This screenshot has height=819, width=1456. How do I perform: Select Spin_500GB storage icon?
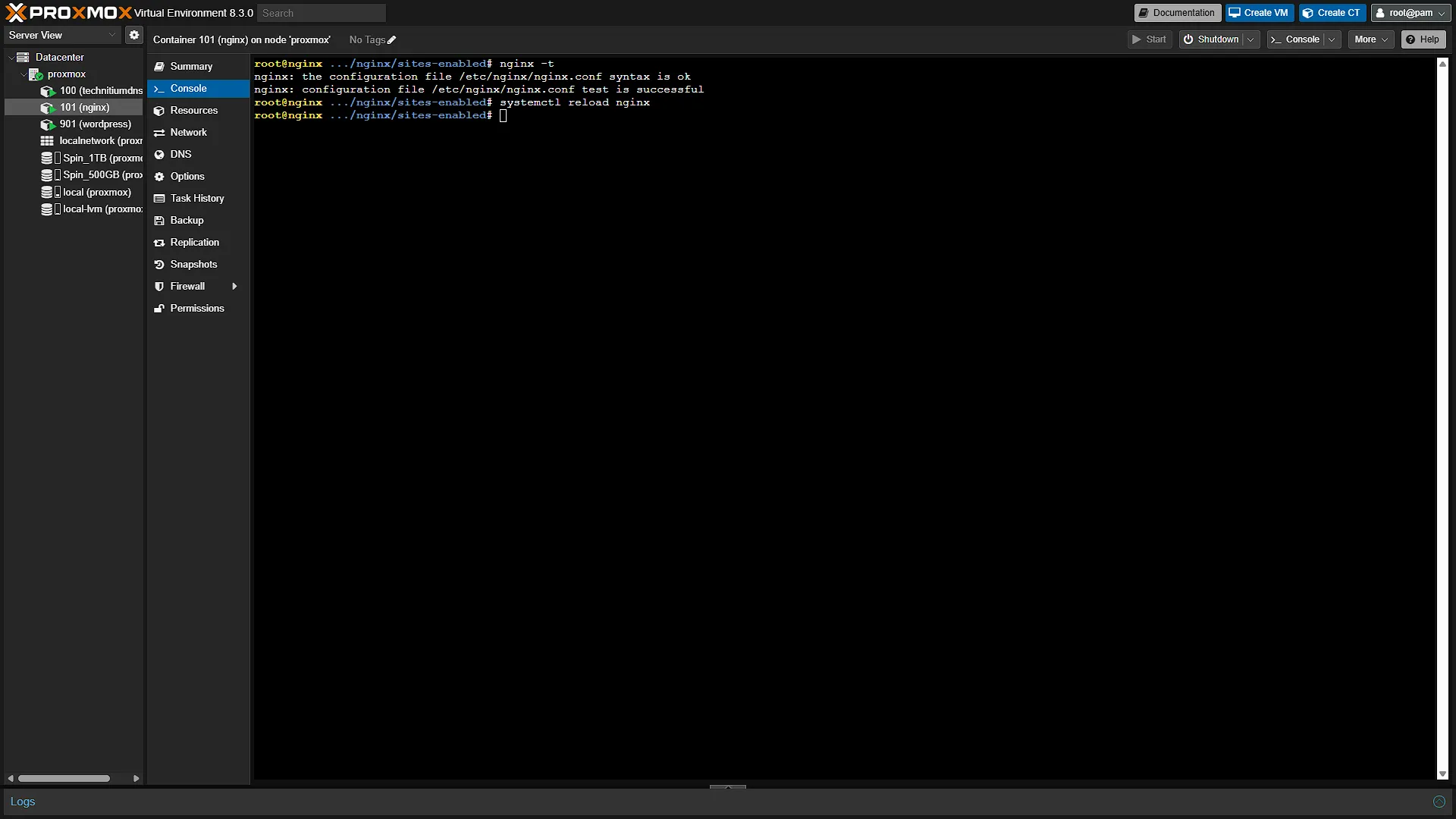(47, 175)
